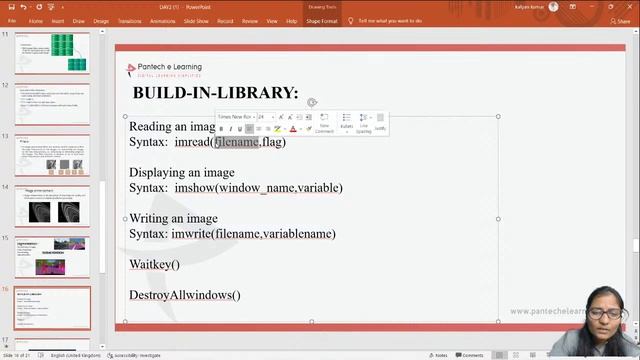Toggle underline in the mini toolbar
This screenshot has height=360, width=640.
[240, 129]
